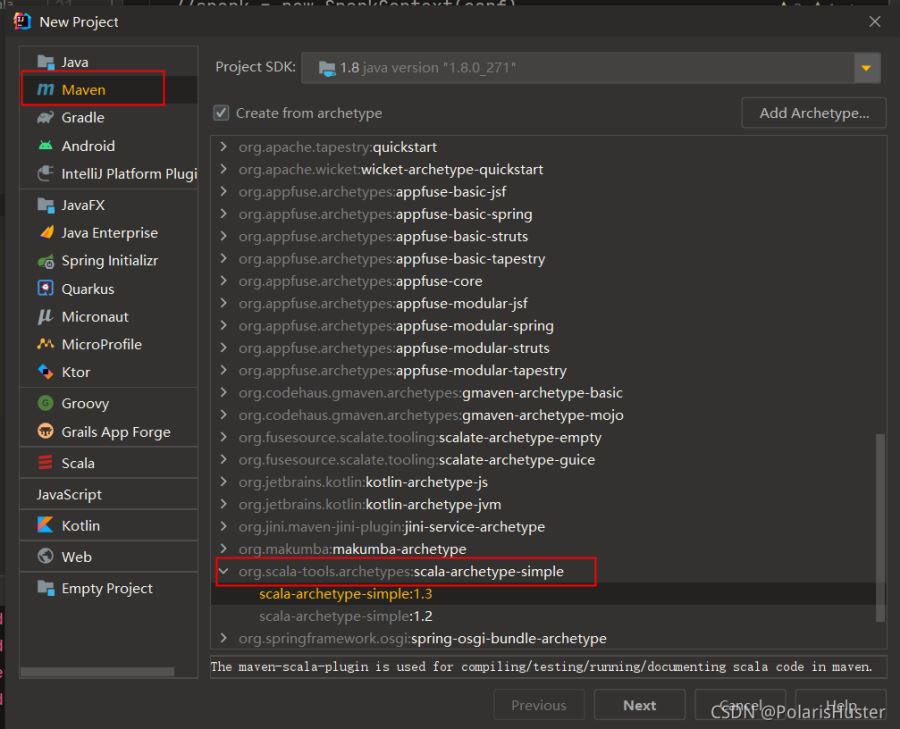Select scalate-archetype-empty archetype
The image size is (900, 729).
(x=543, y=437)
